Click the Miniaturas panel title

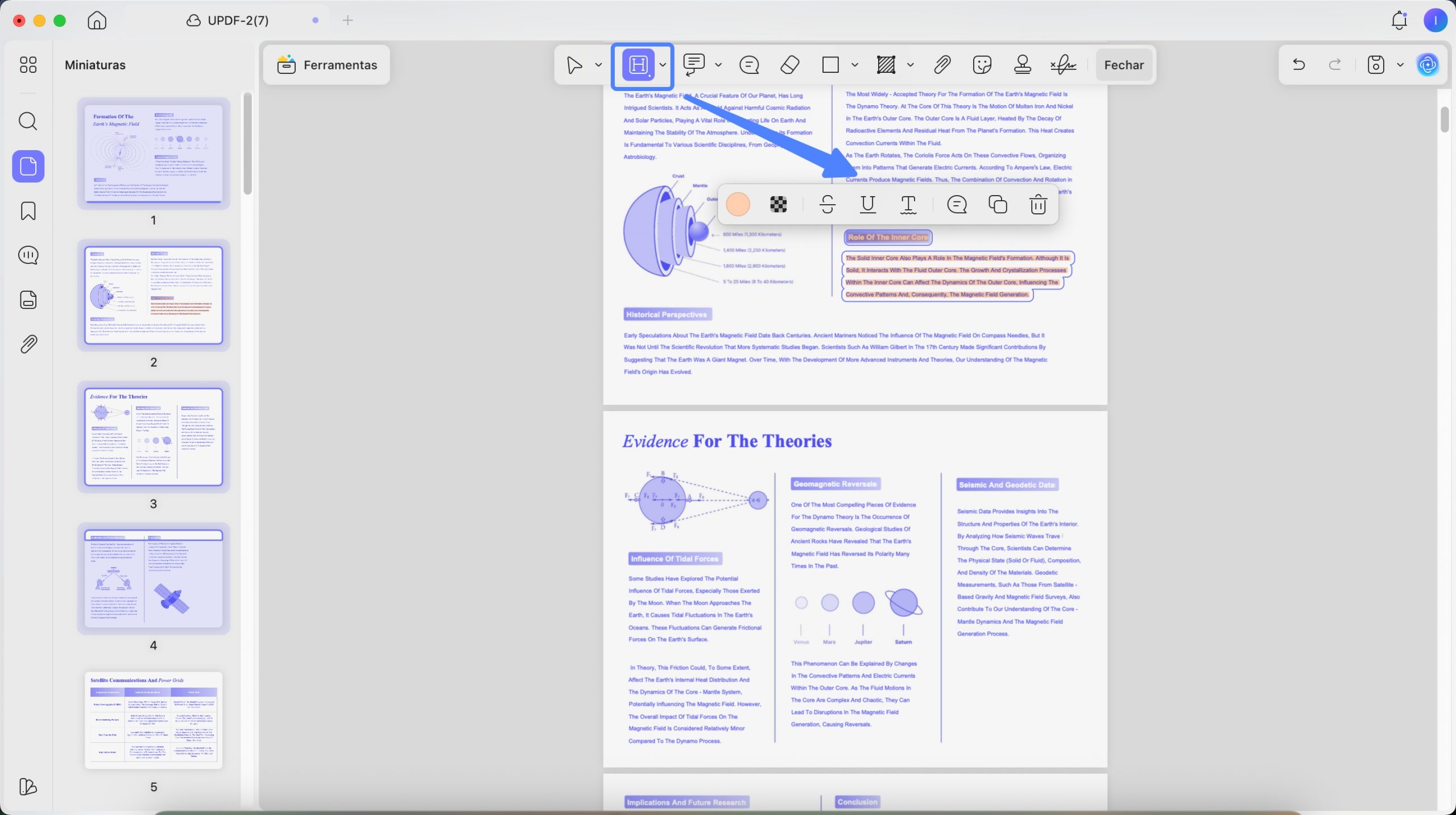[95, 65]
